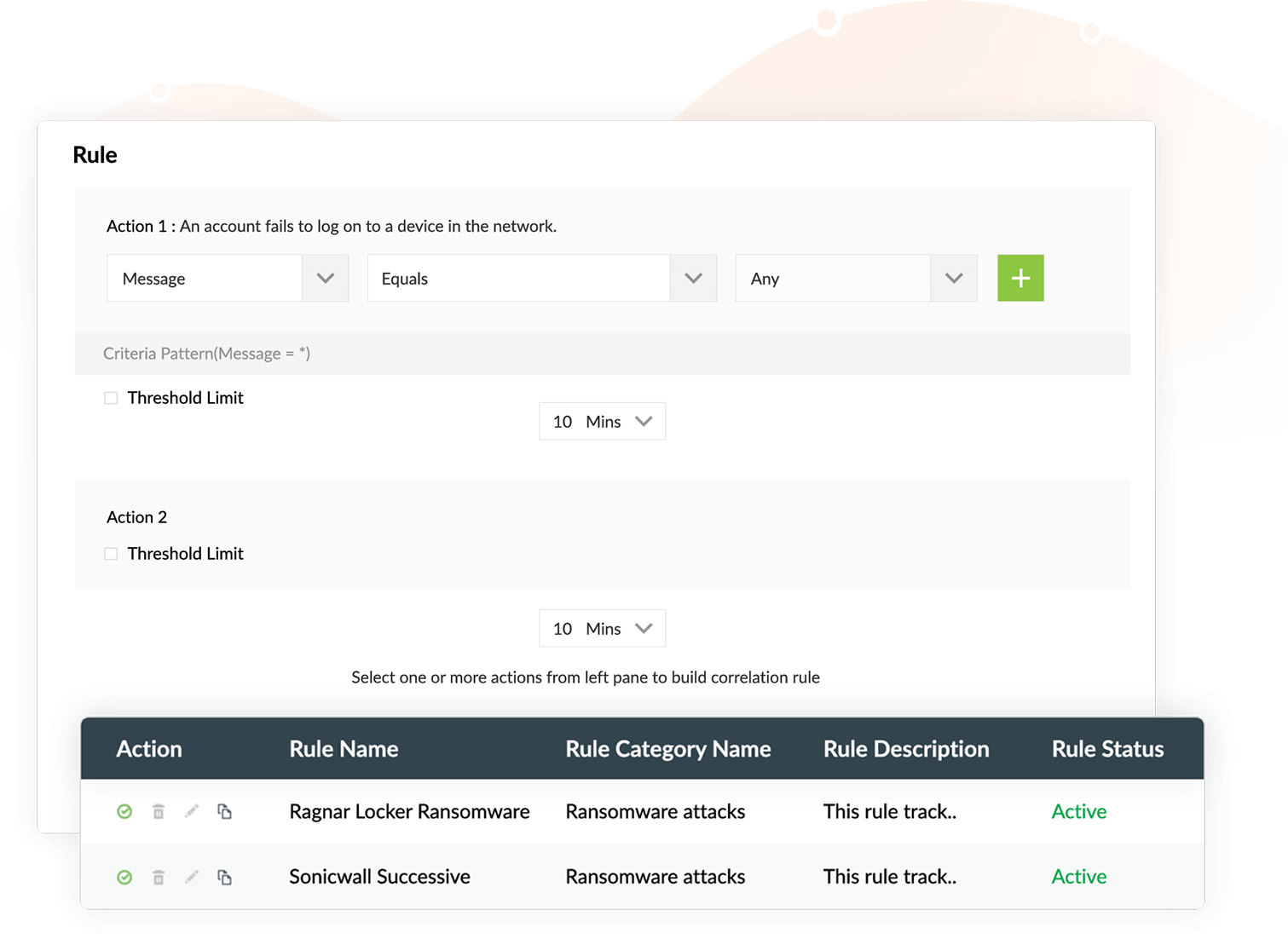Screen dimensions: 1288x939
Task: Edit the Ragnar Locker Ransomware rule
Action: pos(192,811)
